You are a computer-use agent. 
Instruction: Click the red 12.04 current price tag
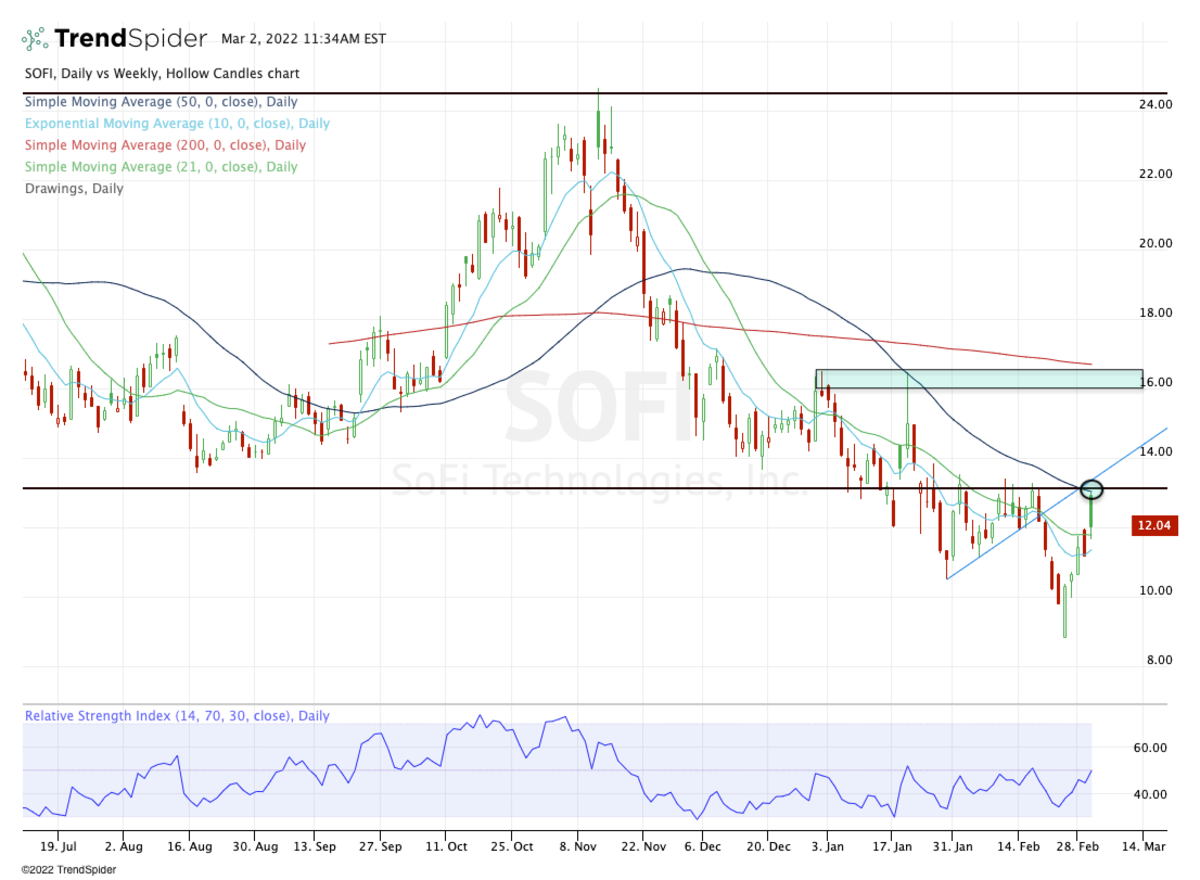point(1154,526)
